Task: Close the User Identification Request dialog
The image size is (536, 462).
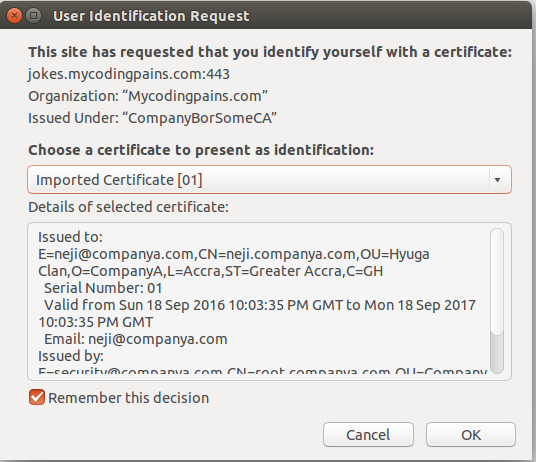Action: pyautogui.click(x=14, y=16)
